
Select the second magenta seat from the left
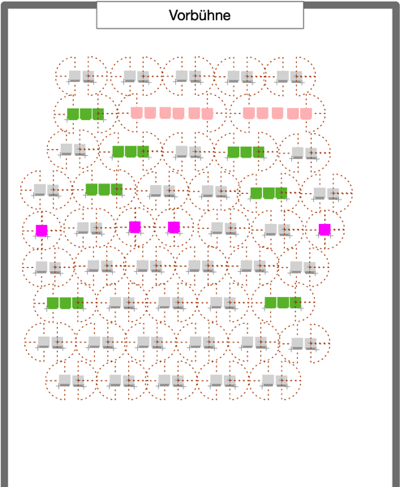pos(135,227)
